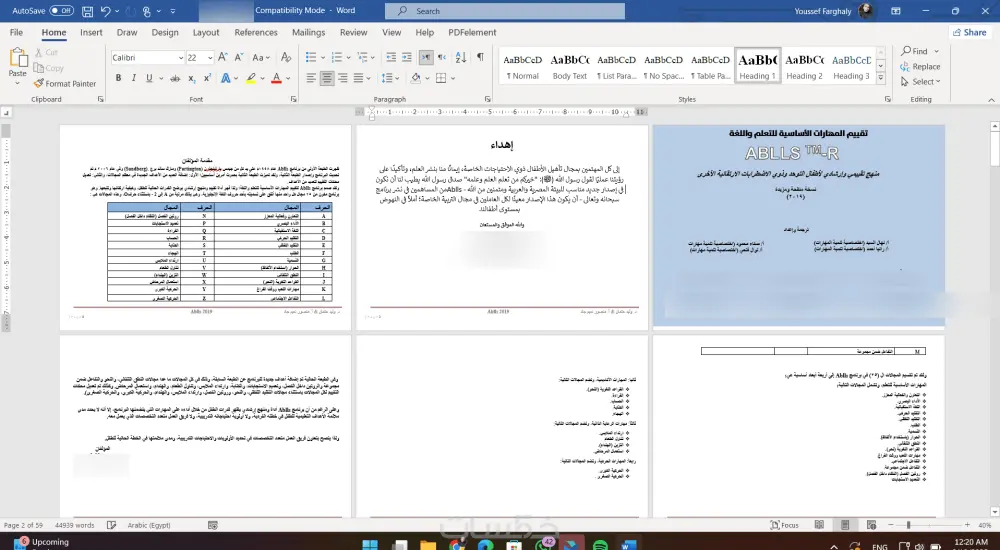Screen dimensions: 1000x550
Task: Open the Paste options dropdown
Action: pyautogui.click(x=17, y=84)
